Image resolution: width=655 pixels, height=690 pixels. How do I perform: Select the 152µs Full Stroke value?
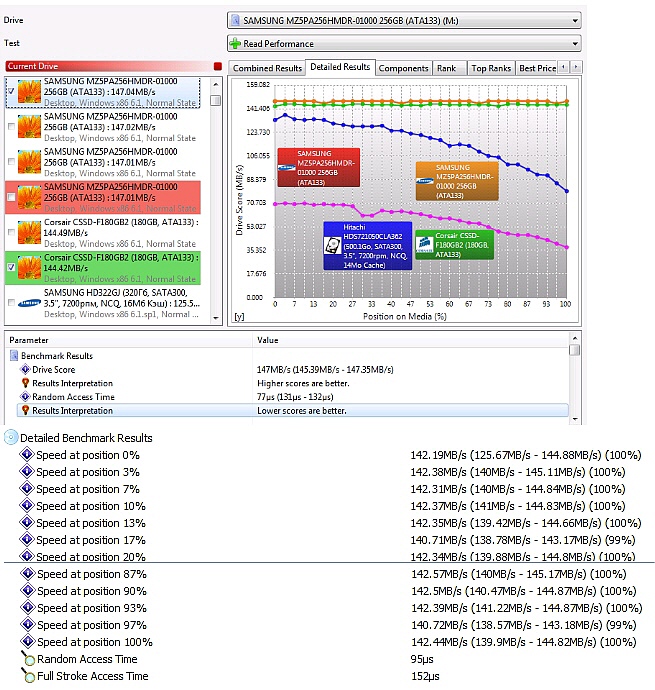pos(425,676)
